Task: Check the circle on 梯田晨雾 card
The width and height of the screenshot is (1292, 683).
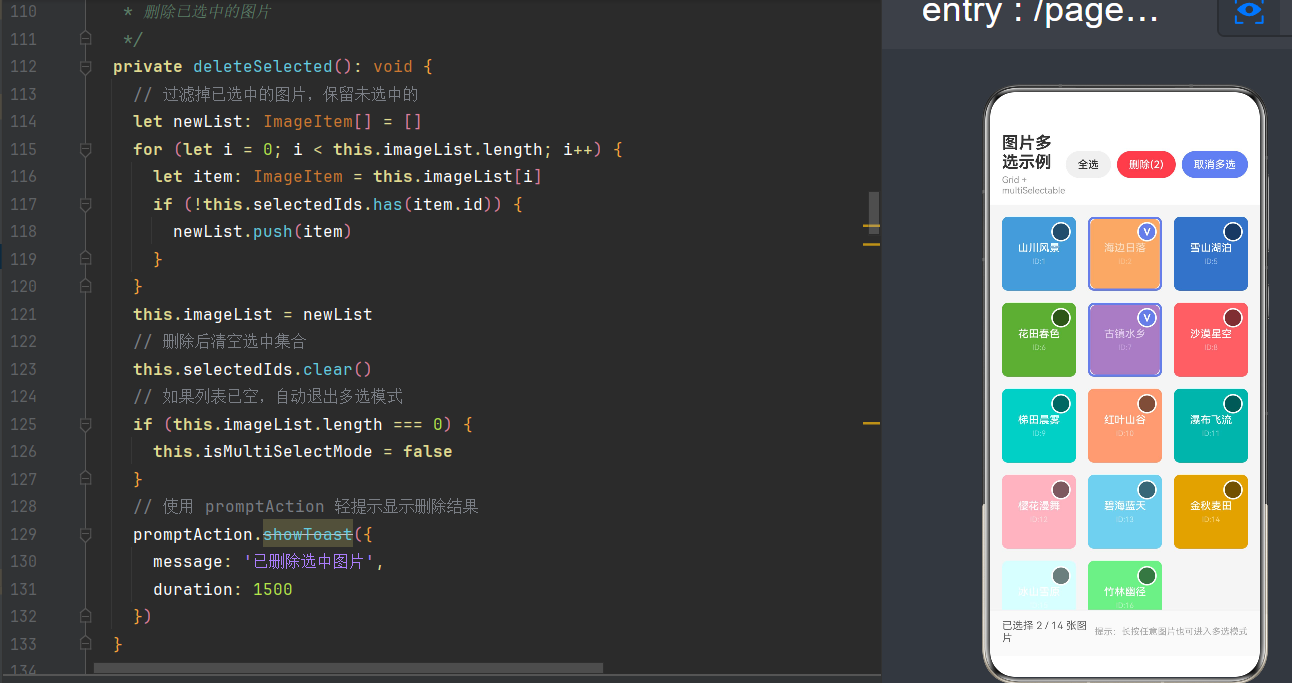Action: coord(1061,404)
